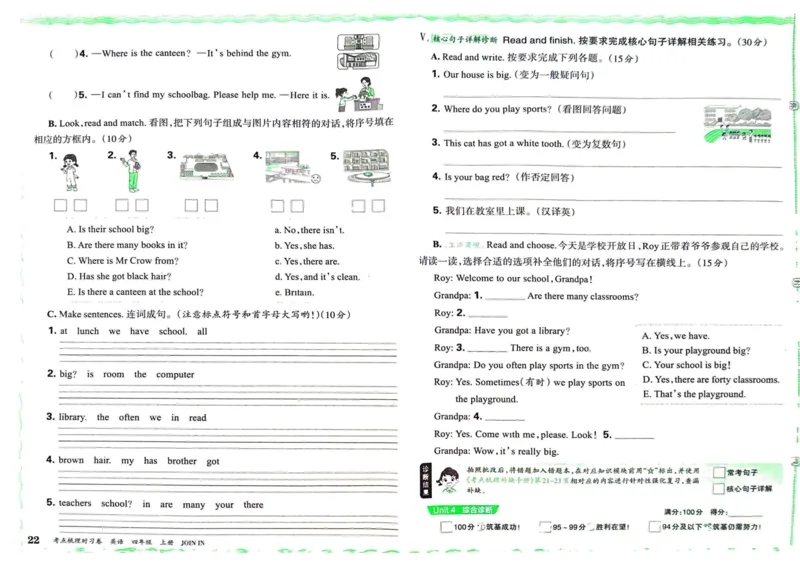Click the 得分 score blank

coord(745,512)
